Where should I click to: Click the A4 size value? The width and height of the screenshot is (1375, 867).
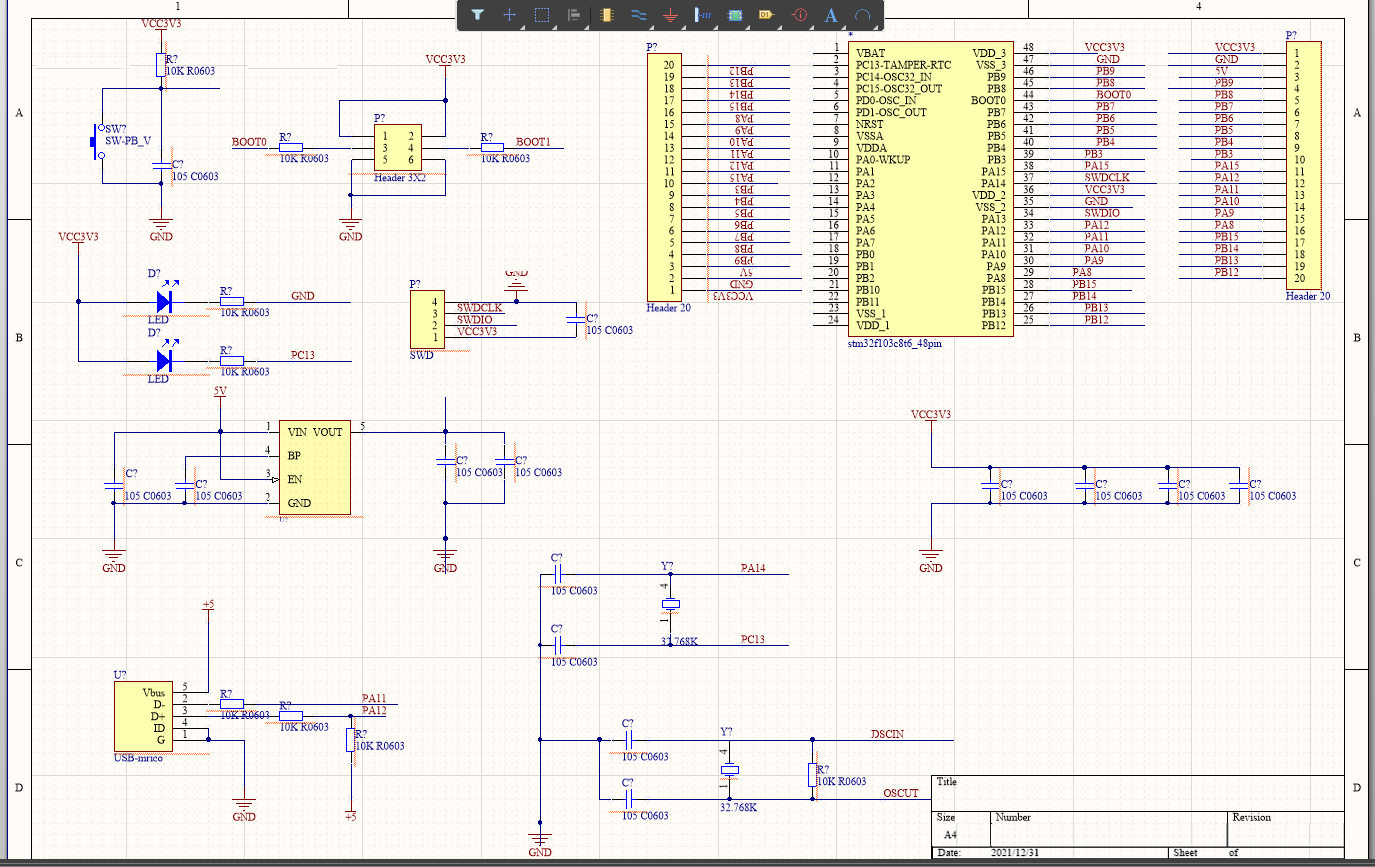click(x=951, y=834)
